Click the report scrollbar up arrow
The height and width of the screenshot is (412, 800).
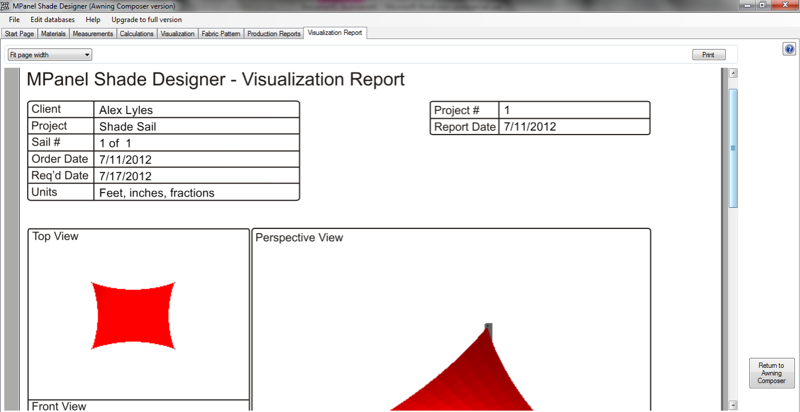coord(733,73)
